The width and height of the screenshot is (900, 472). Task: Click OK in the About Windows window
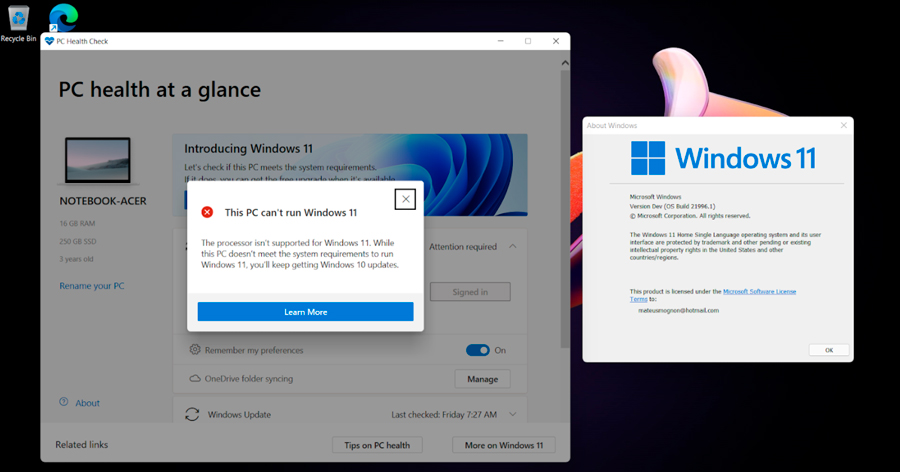(x=829, y=350)
